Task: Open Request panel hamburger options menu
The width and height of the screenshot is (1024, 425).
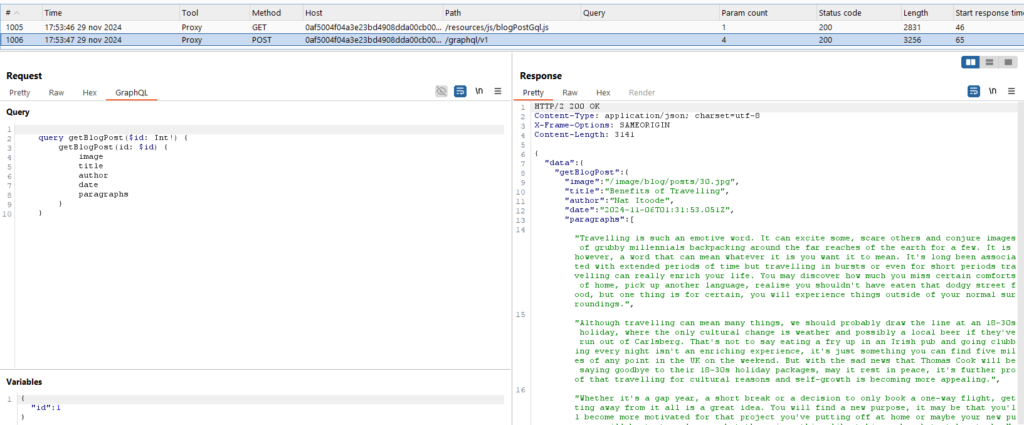Action: (x=498, y=91)
